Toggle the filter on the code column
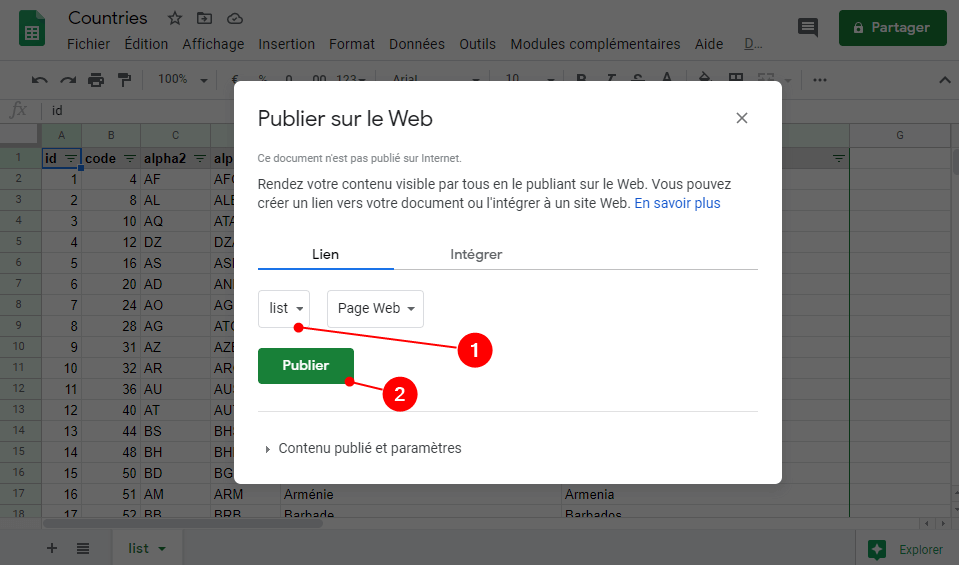 [130, 159]
